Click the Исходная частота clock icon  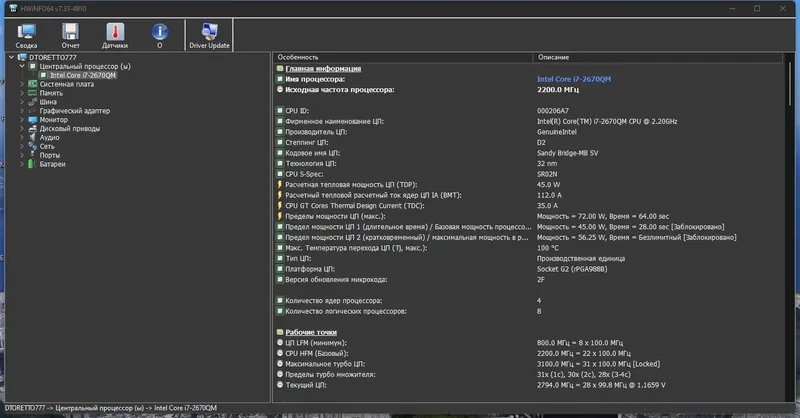click(280, 89)
